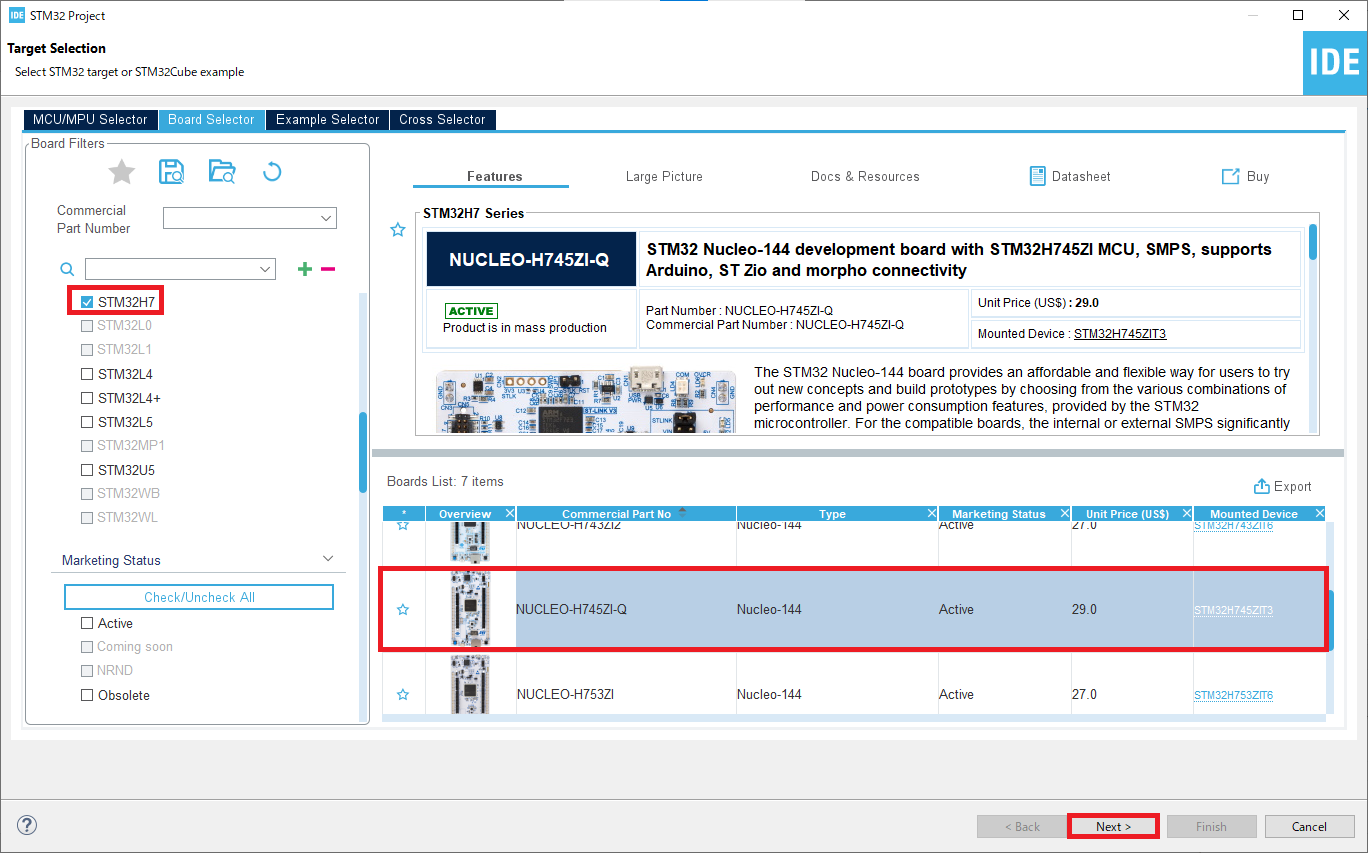Open the Docs & Resources tab

coord(865,176)
